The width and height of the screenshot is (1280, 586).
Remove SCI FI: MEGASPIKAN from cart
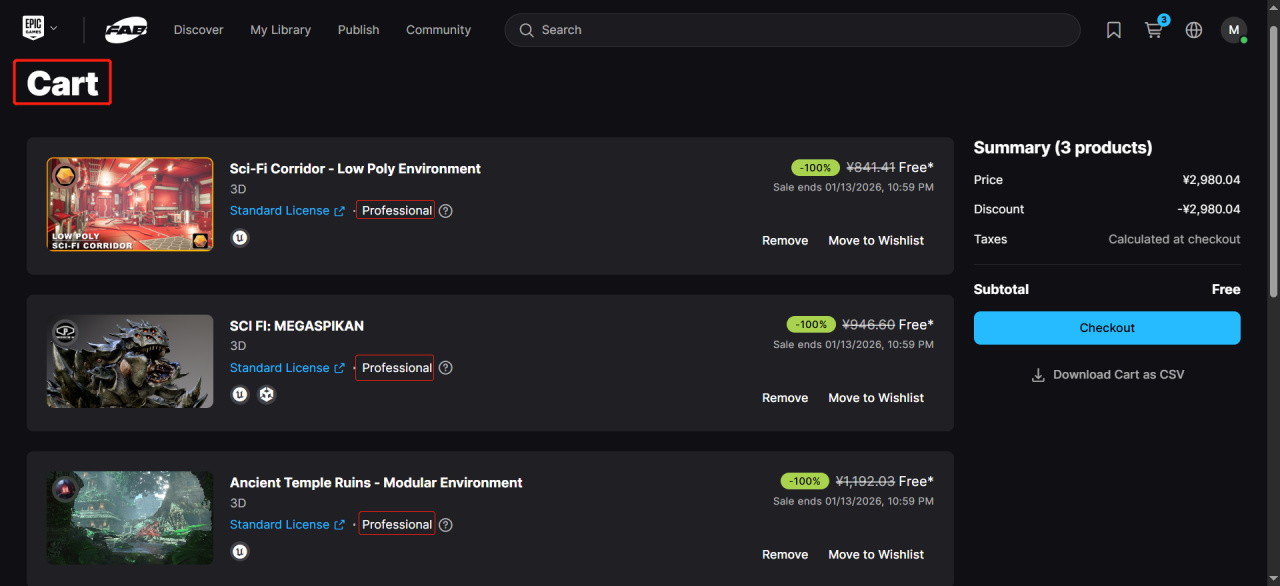click(785, 398)
